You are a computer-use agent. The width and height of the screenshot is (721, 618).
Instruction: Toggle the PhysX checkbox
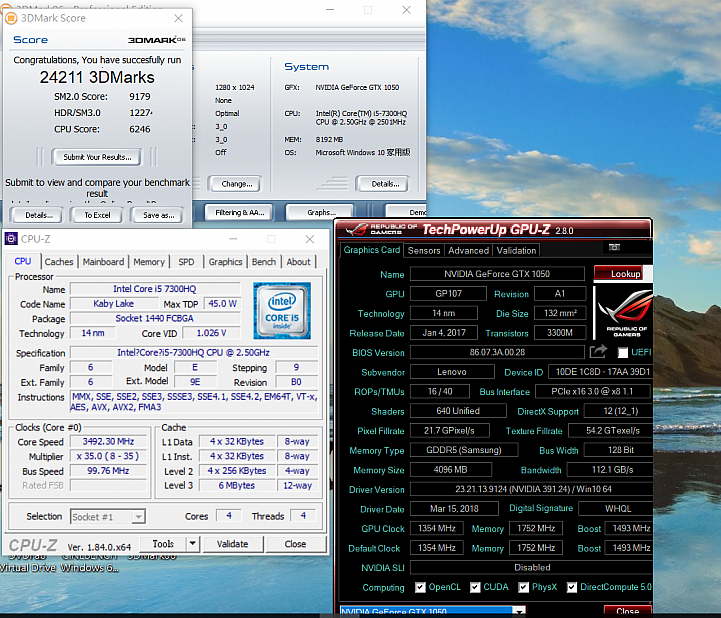523,587
